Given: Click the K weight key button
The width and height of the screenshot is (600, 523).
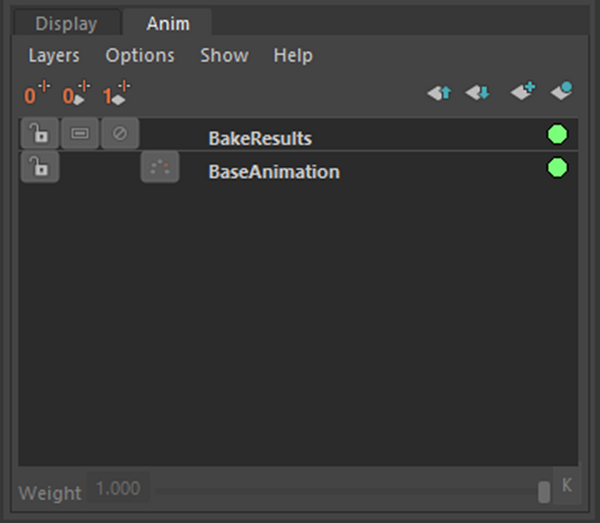Looking at the screenshot, I should 566,484.
